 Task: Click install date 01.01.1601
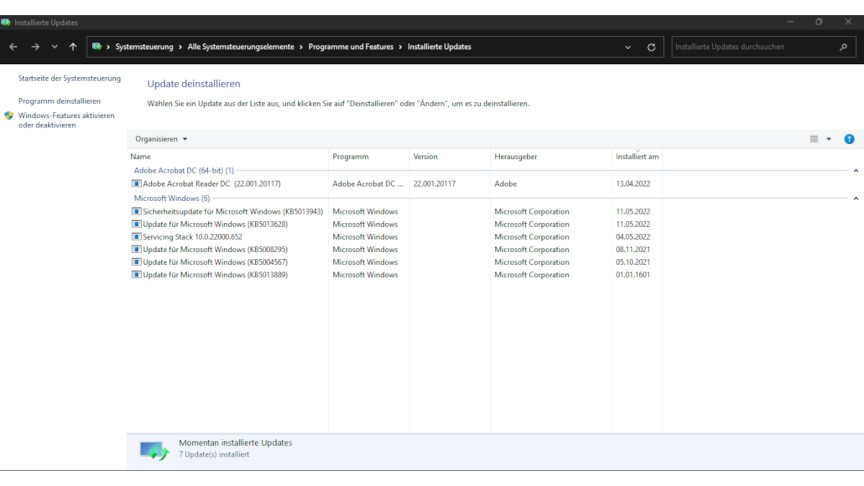(x=633, y=275)
